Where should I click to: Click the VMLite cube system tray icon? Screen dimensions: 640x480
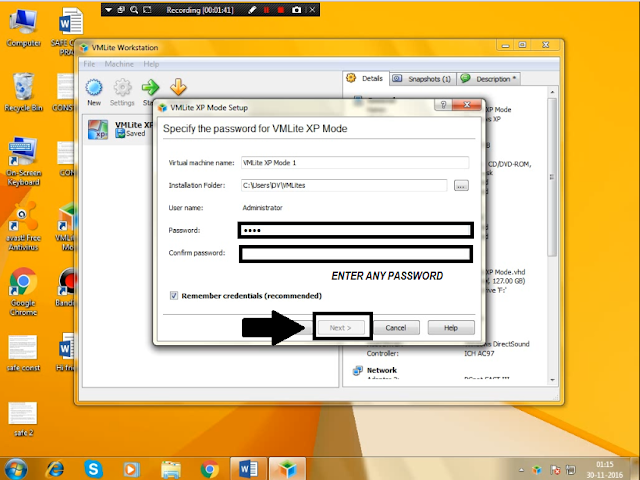(537, 470)
